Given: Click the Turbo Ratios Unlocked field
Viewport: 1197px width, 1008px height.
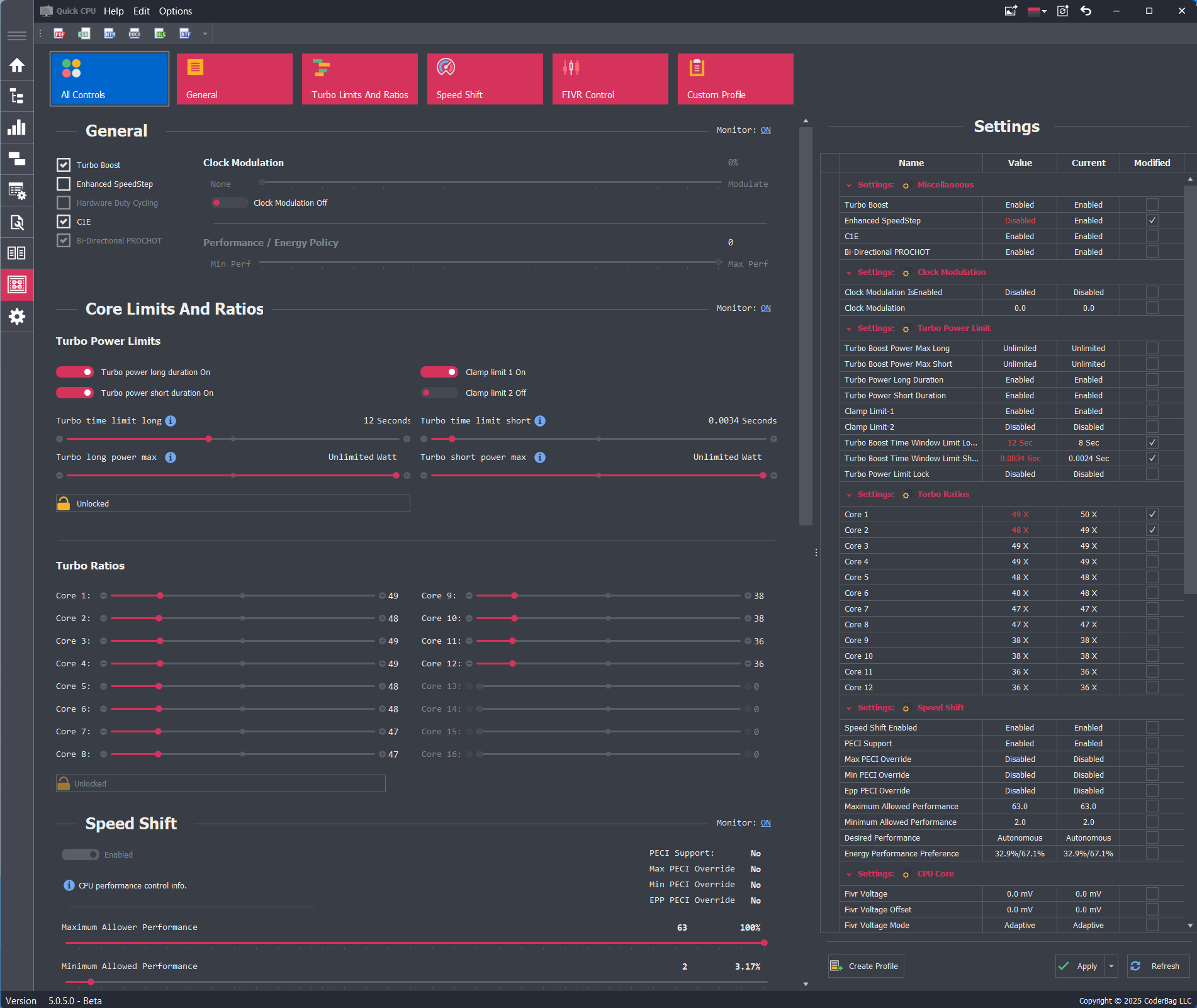Looking at the screenshot, I should [x=221, y=783].
